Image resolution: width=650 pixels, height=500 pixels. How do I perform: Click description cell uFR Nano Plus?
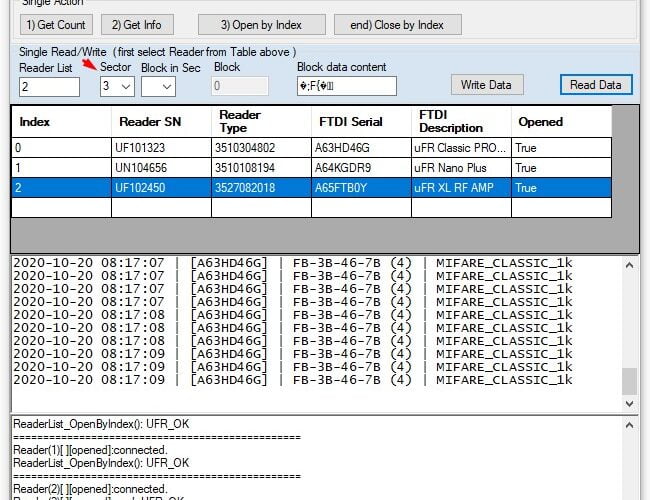coord(461,168)
